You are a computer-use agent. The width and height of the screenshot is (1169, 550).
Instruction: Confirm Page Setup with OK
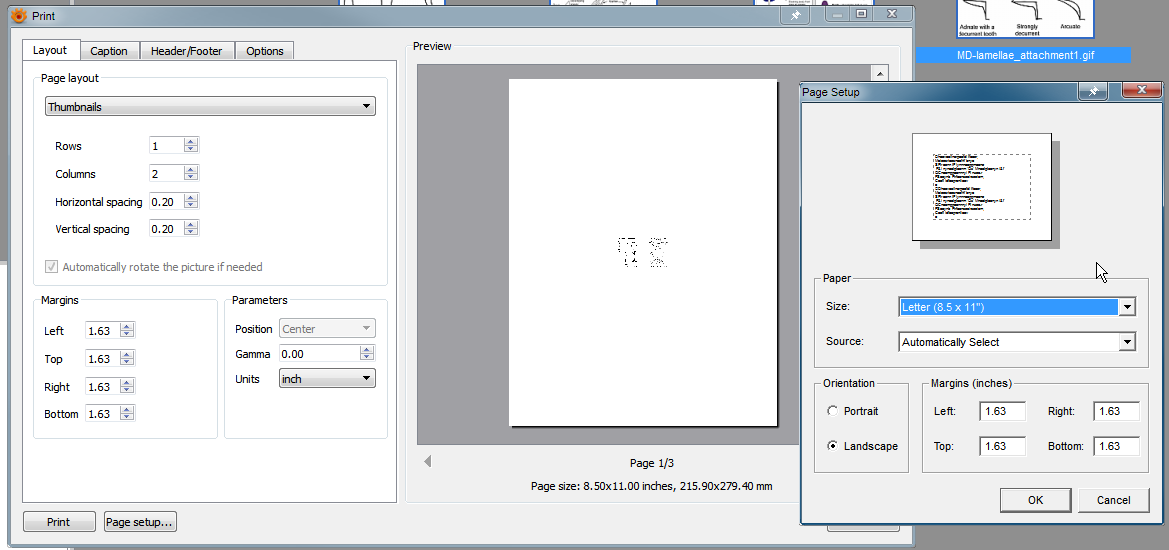pyautogui.click(x=1036, y=500)
